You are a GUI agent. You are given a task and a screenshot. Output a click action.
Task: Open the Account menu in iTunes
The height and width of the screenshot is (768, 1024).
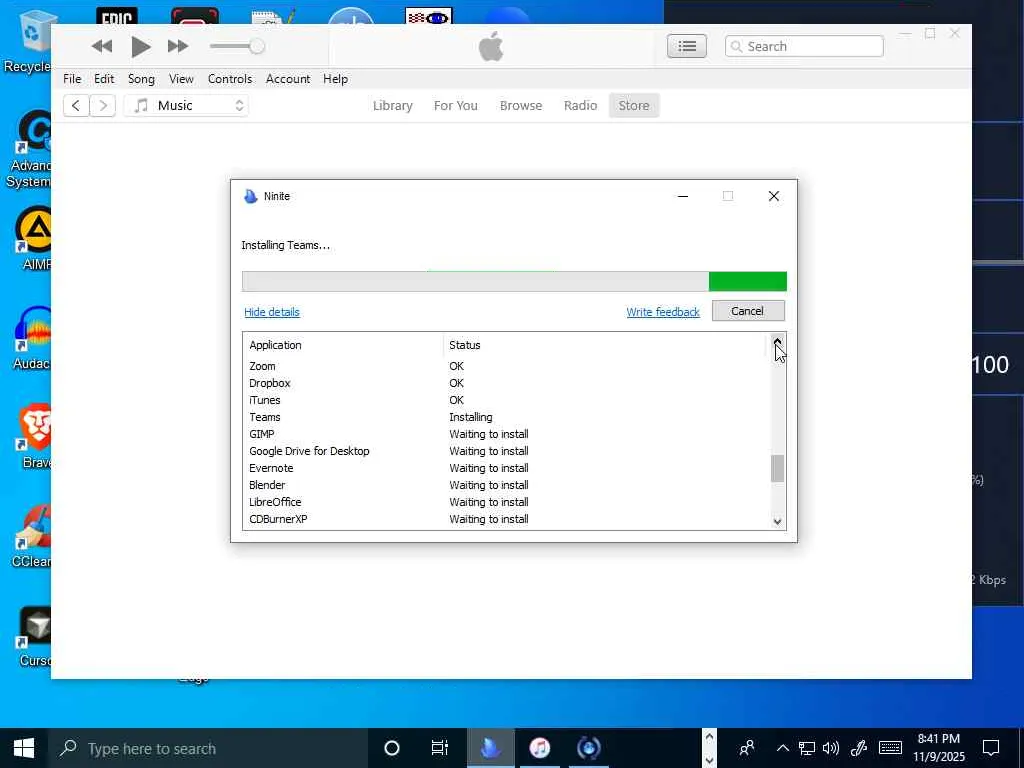[x=288, y=79]
